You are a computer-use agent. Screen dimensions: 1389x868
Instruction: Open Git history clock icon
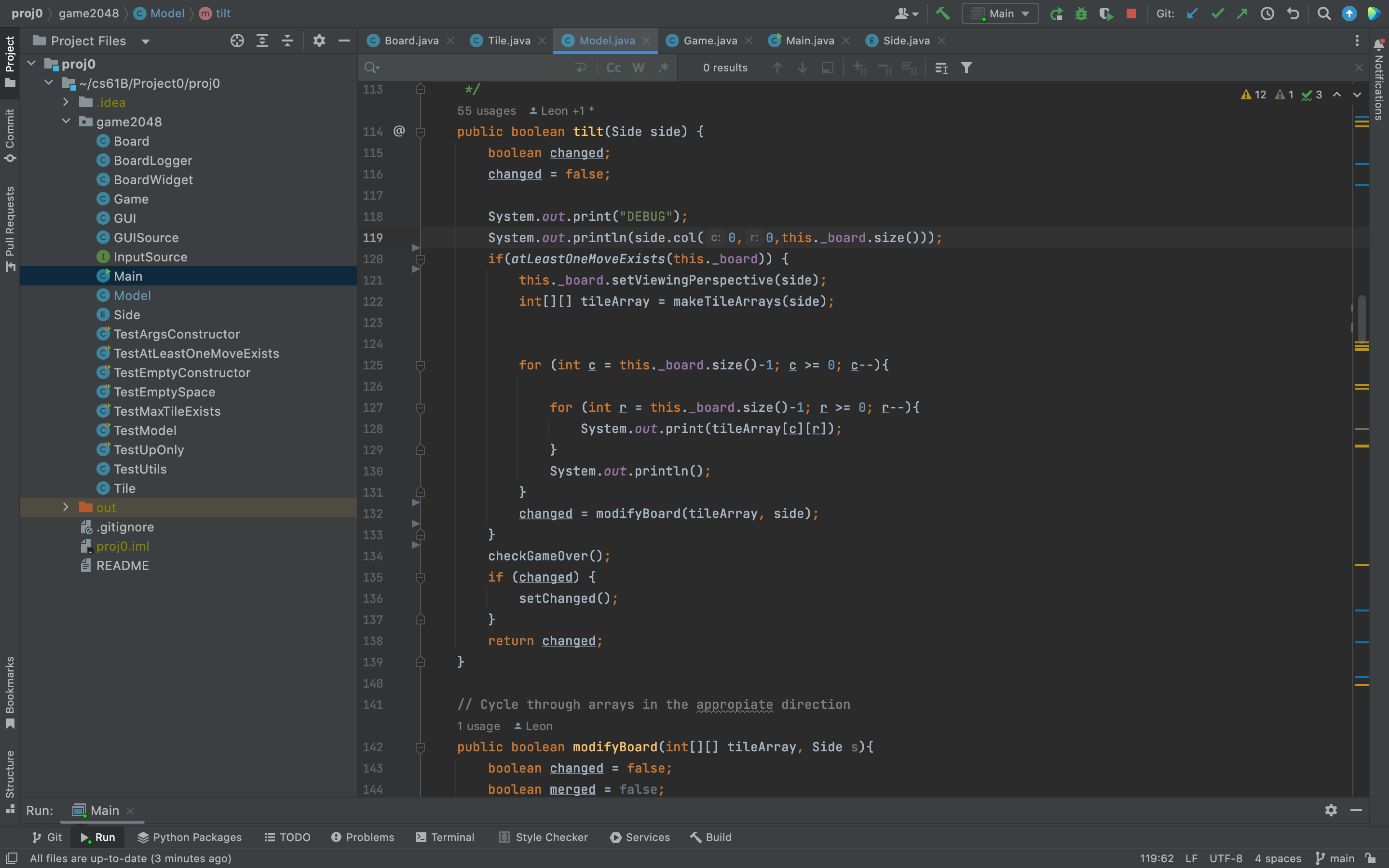click(x=1267, y=13)
